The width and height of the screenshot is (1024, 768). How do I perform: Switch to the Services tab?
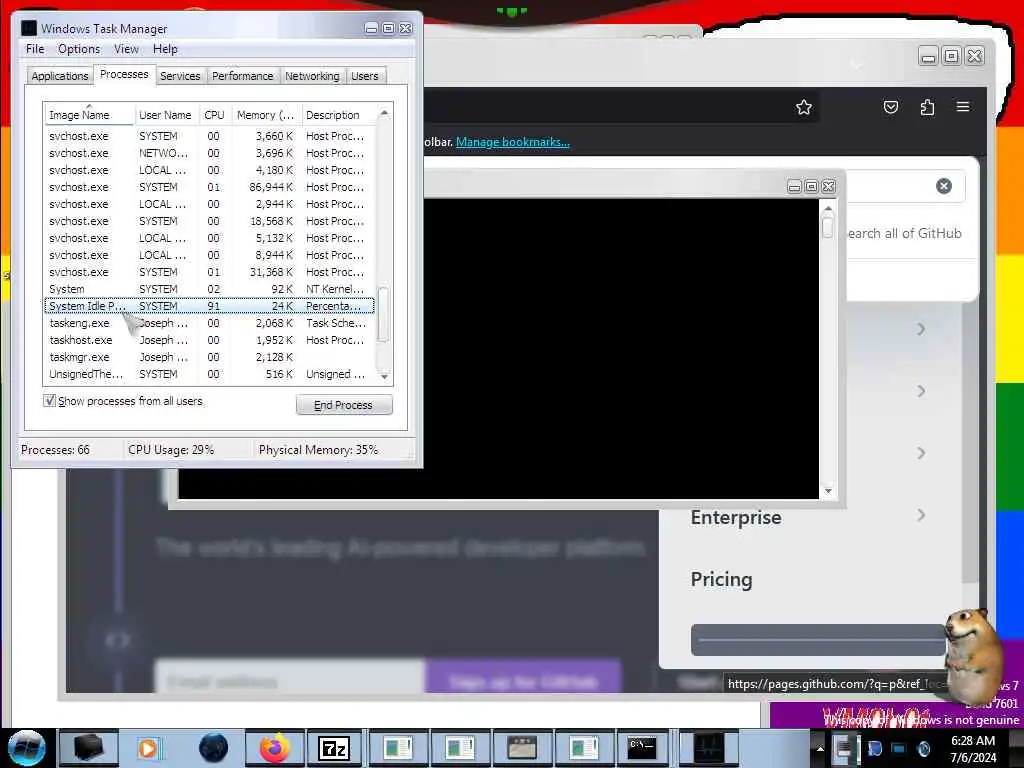[180, 76]
